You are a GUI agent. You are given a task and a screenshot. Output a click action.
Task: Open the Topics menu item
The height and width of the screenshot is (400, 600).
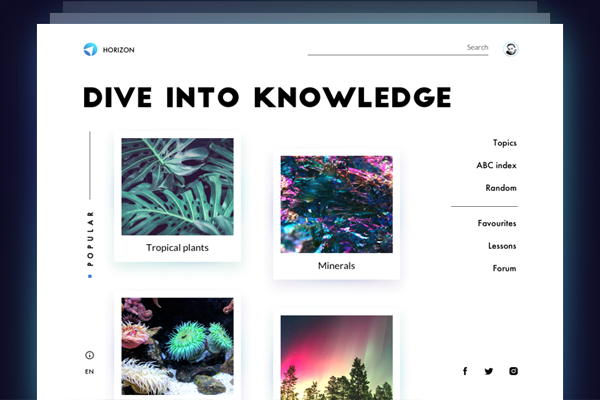[504, 143]
